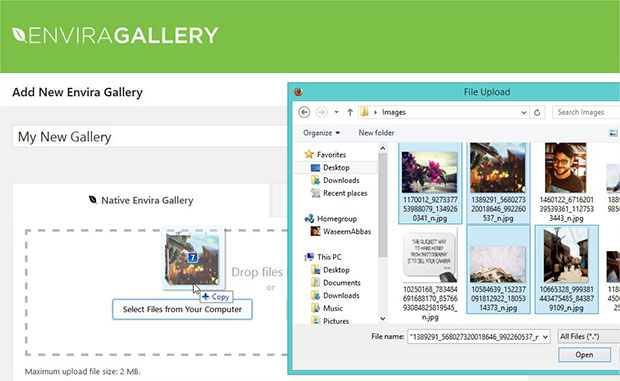Click the Search Images field
The width and height of the screenshot is (620, 381).
tap(586, 112)
